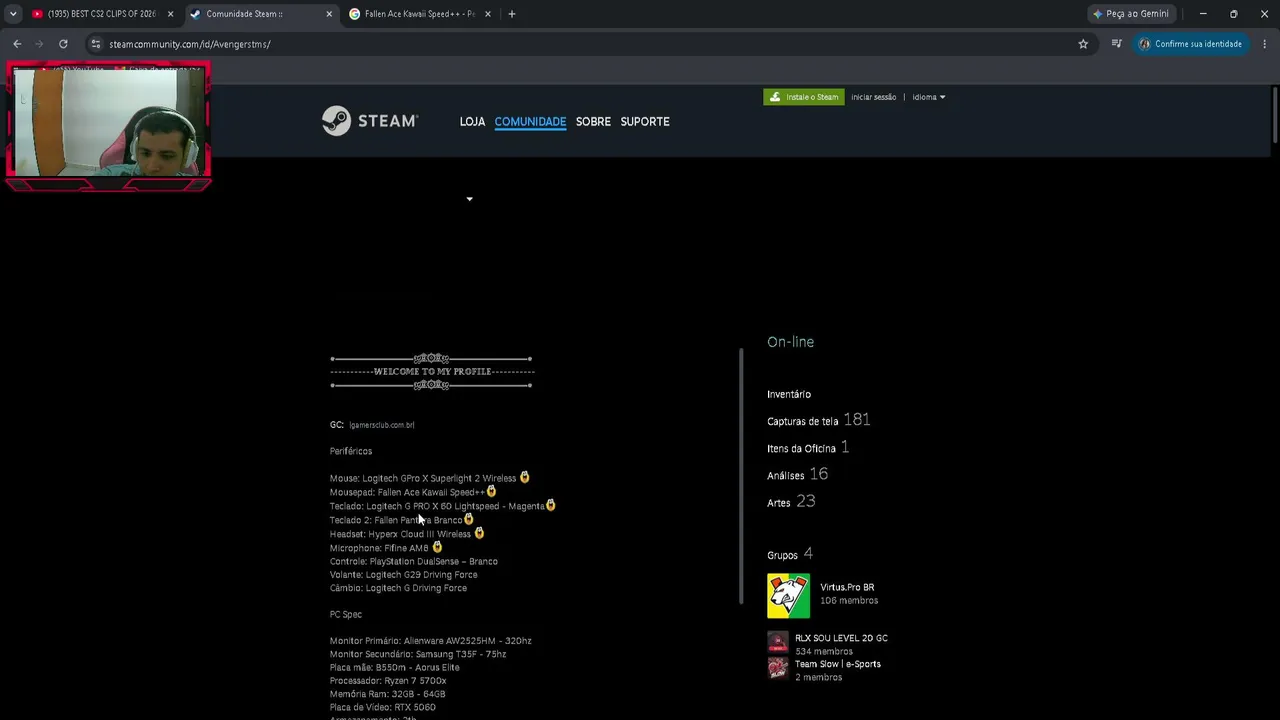Click the 106 membros count
Viewport: 1280px width, 720px height.
[849, 601]
